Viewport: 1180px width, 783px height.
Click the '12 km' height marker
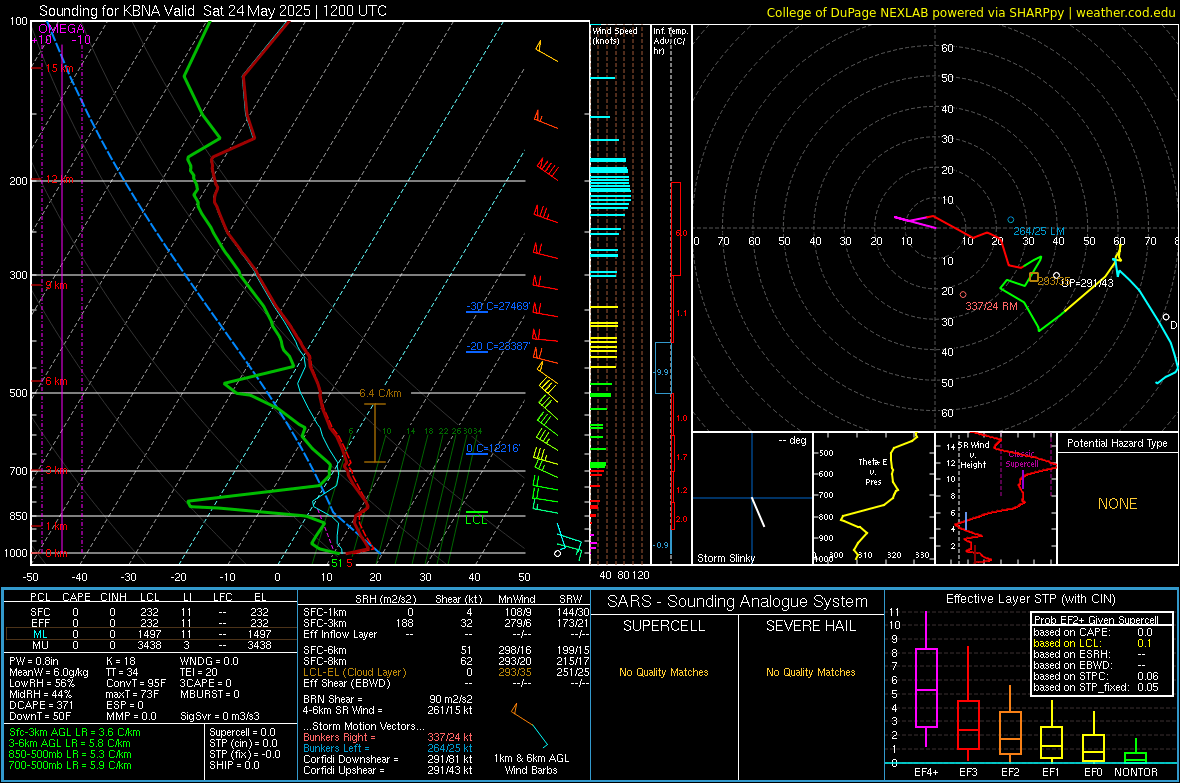click(59, 180)
